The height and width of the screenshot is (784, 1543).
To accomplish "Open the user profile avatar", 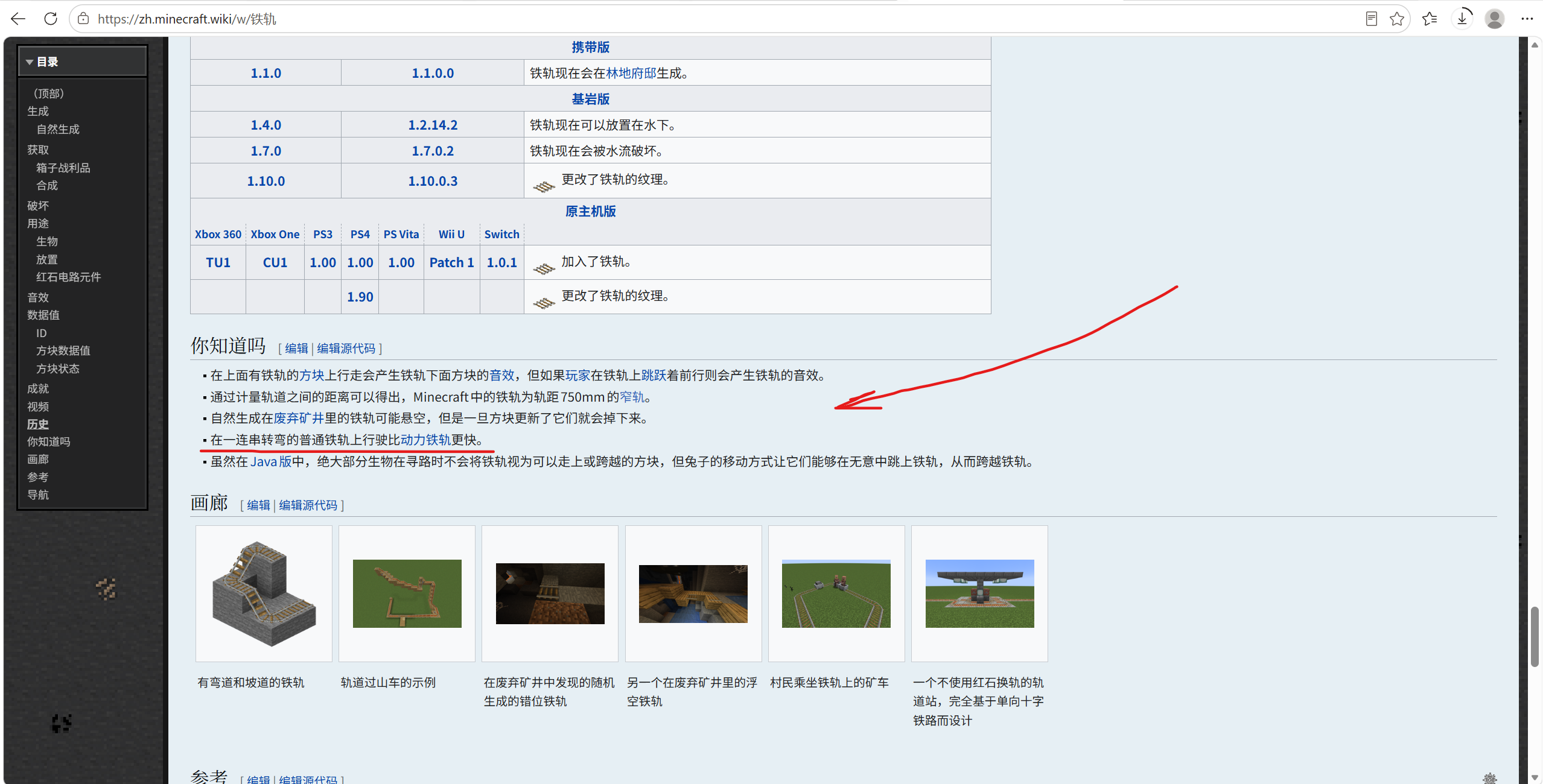I will 1495,19.
